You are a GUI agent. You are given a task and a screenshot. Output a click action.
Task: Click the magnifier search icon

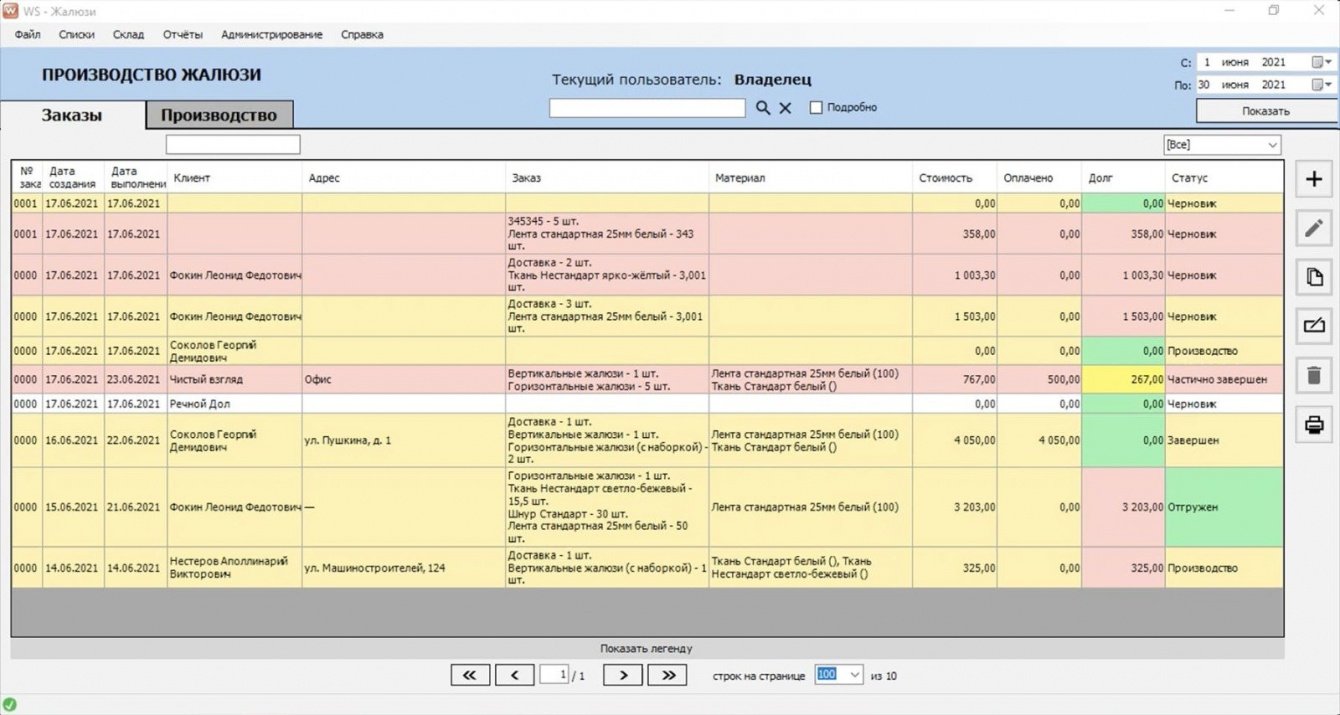pyautogui.click(x=763, y=108)
